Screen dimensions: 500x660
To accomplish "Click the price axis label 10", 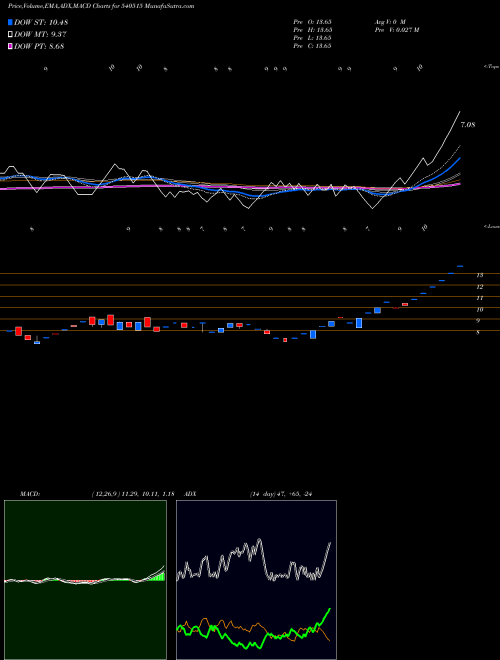I will coord(479,309).
